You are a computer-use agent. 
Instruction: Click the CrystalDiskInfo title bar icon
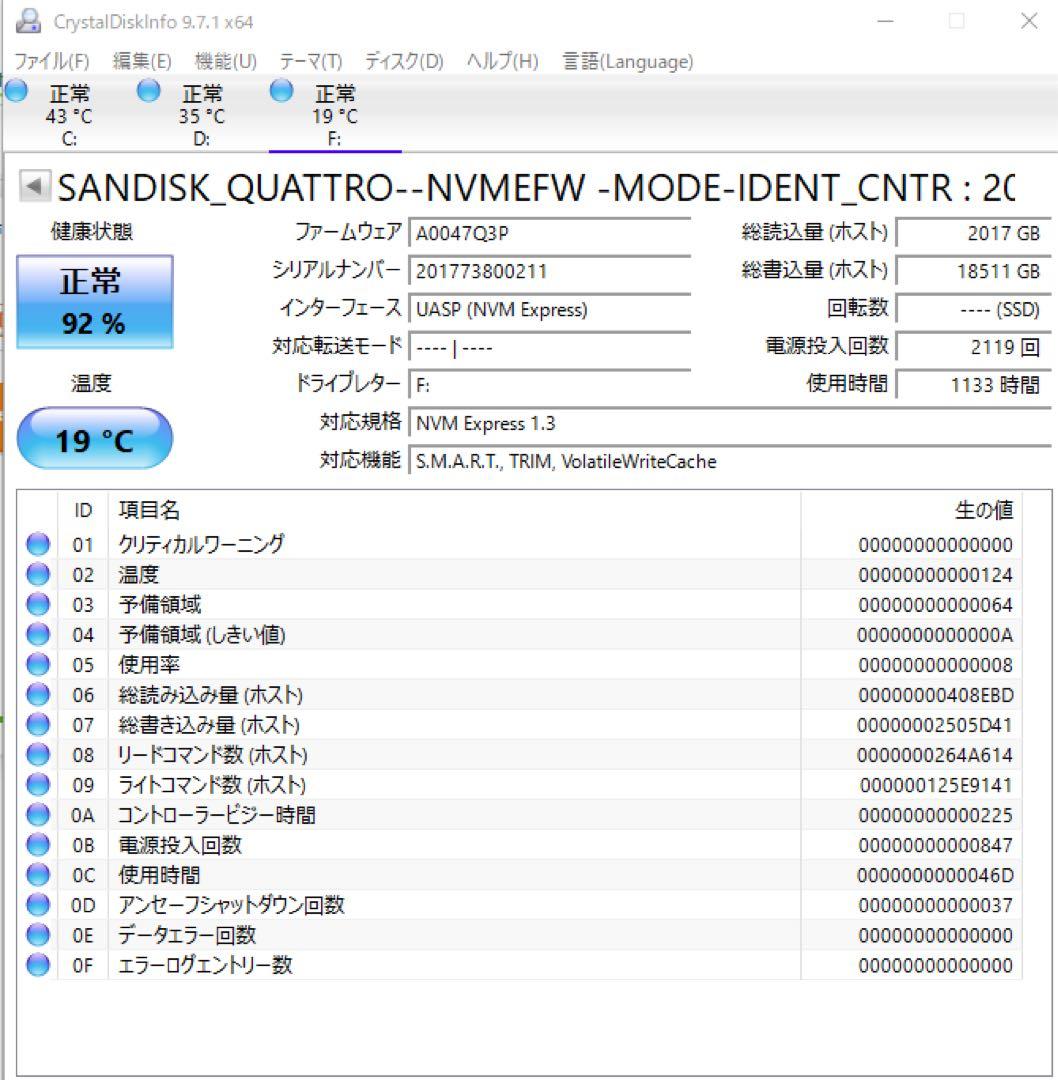tap(27, 21)
